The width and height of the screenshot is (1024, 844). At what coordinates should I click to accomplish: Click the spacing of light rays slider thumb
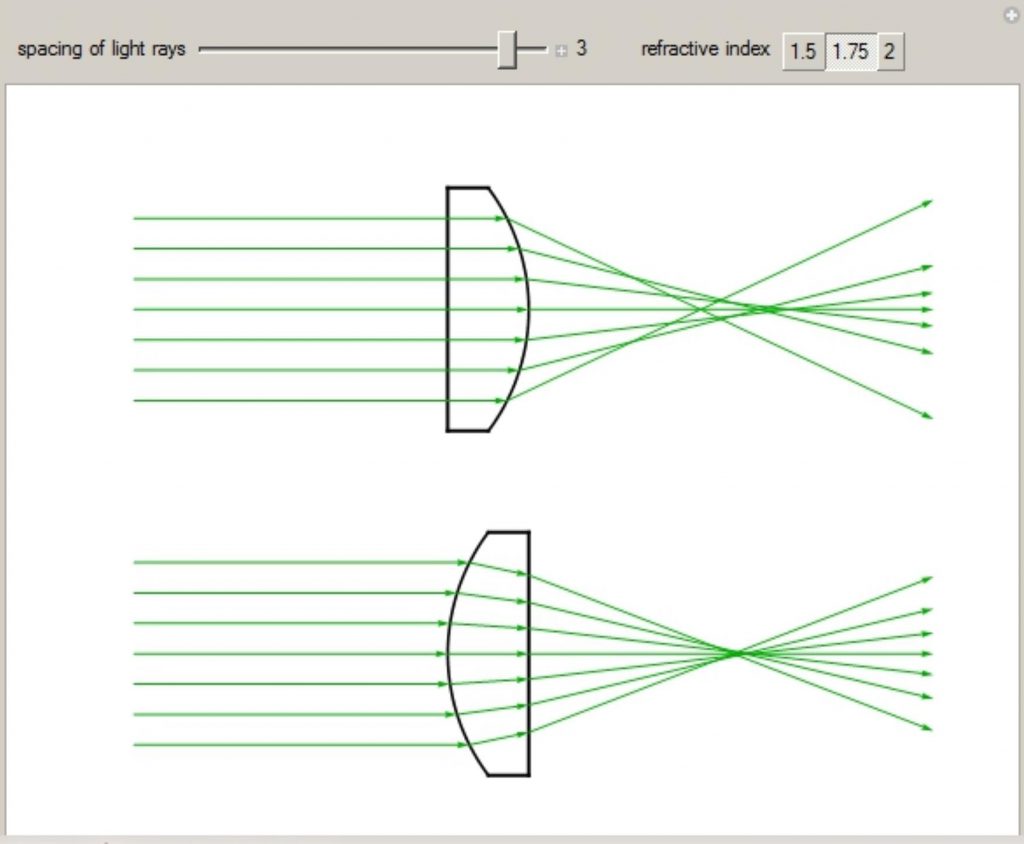tap(508, 49)
